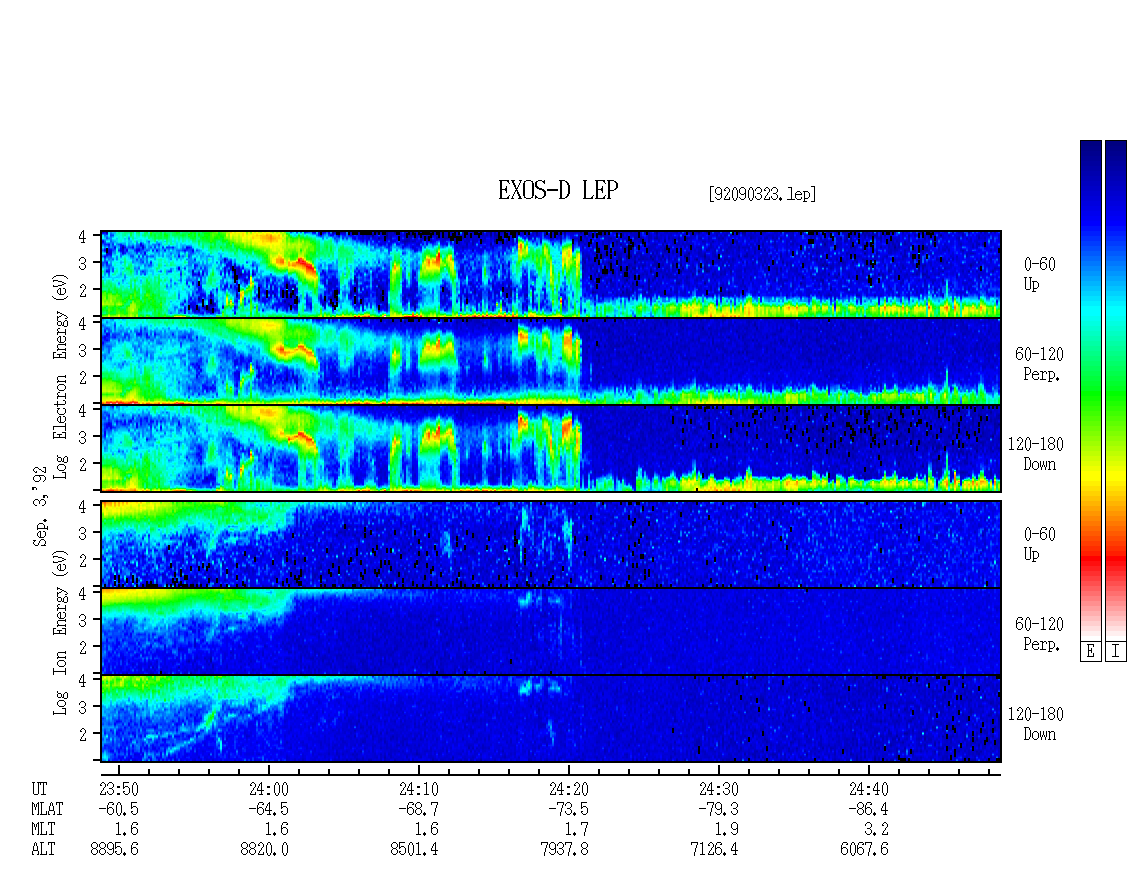Click the MLAT value -73.5

568,809
